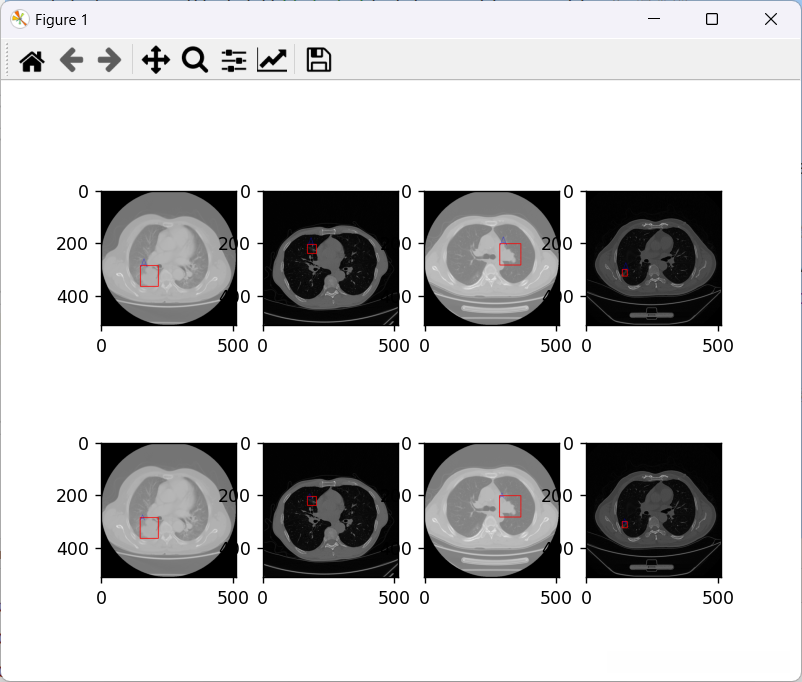This screenshot has height=682, width=802.
Task: Click the first CT scan in the top row
Action: (169, 258)
